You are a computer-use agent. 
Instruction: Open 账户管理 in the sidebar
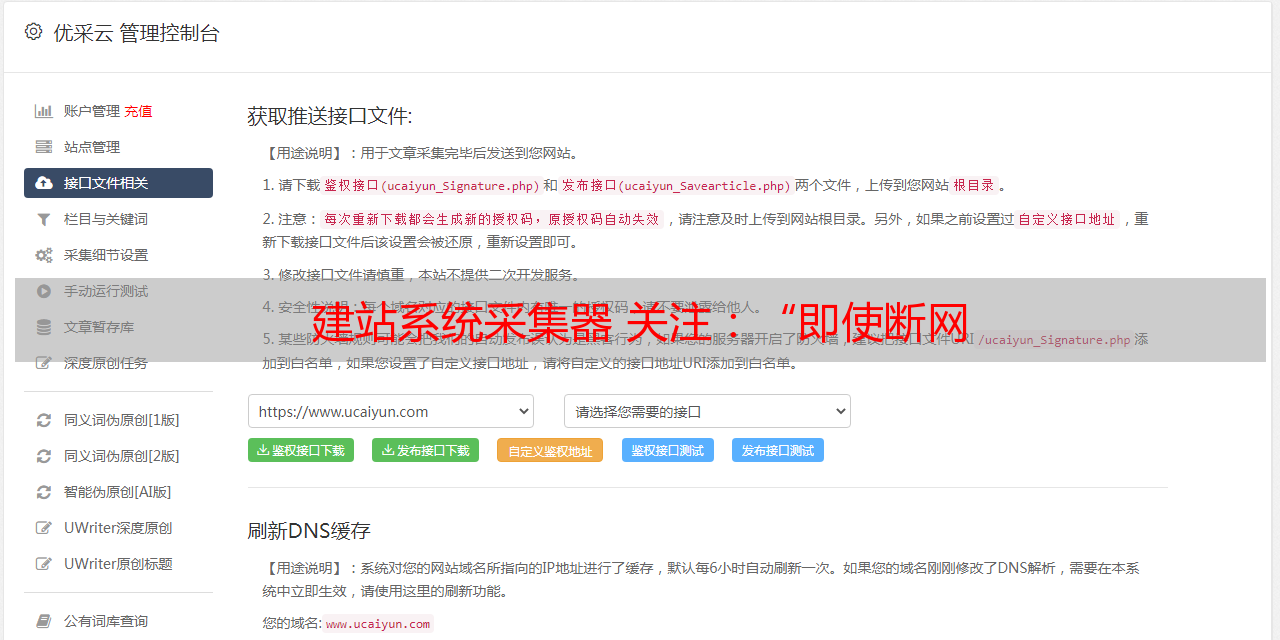click(x=92, y=111)
